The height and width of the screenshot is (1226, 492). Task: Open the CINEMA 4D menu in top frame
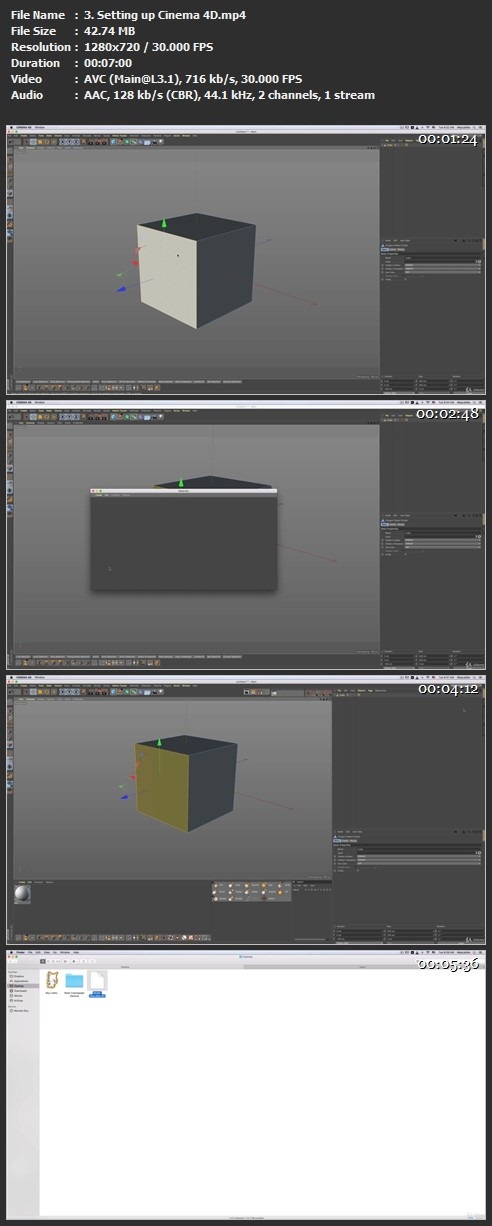(x=24, y=128)
